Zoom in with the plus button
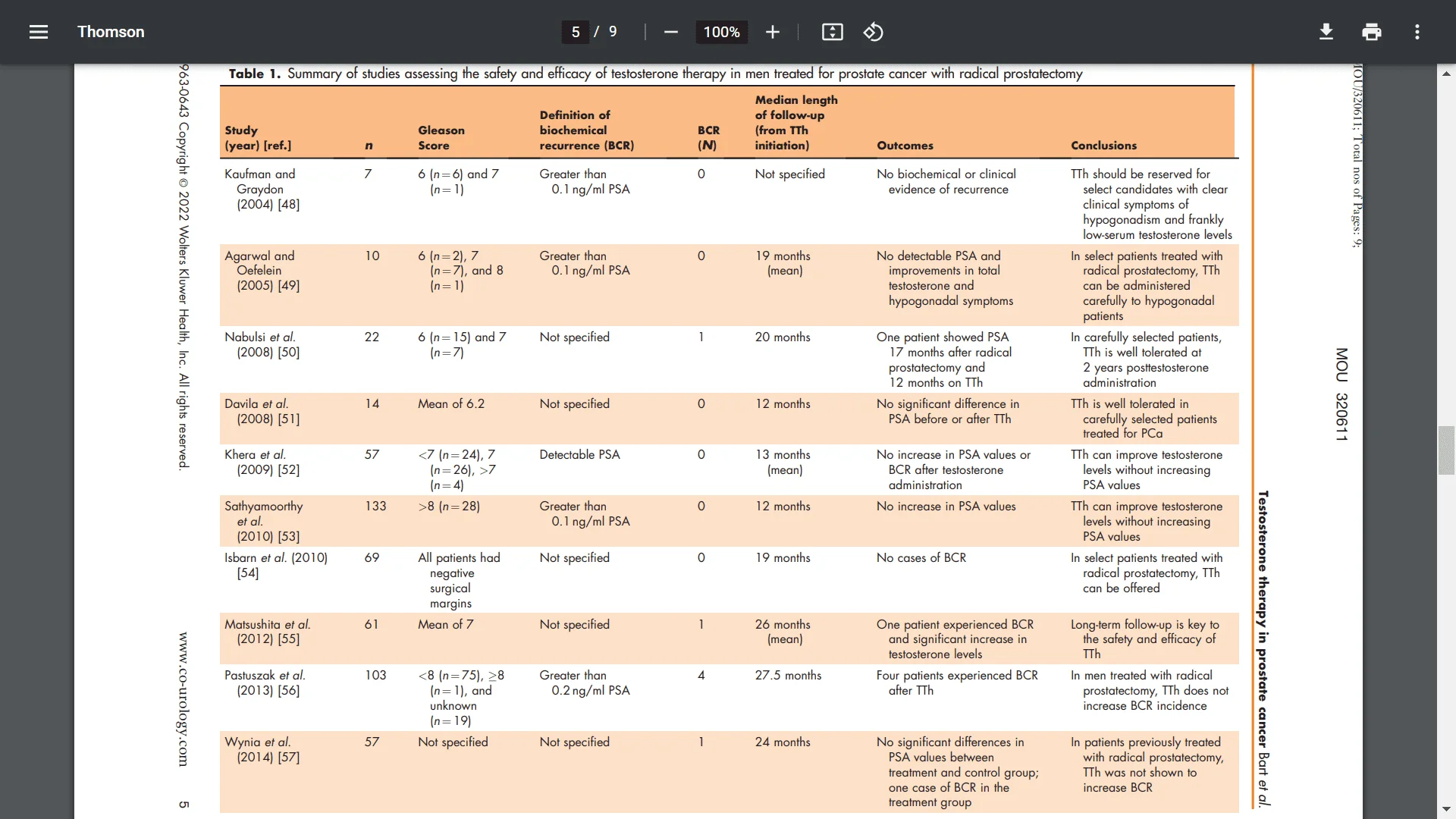This screenshot has width=1456, height=819. click(x=772, y=32)
